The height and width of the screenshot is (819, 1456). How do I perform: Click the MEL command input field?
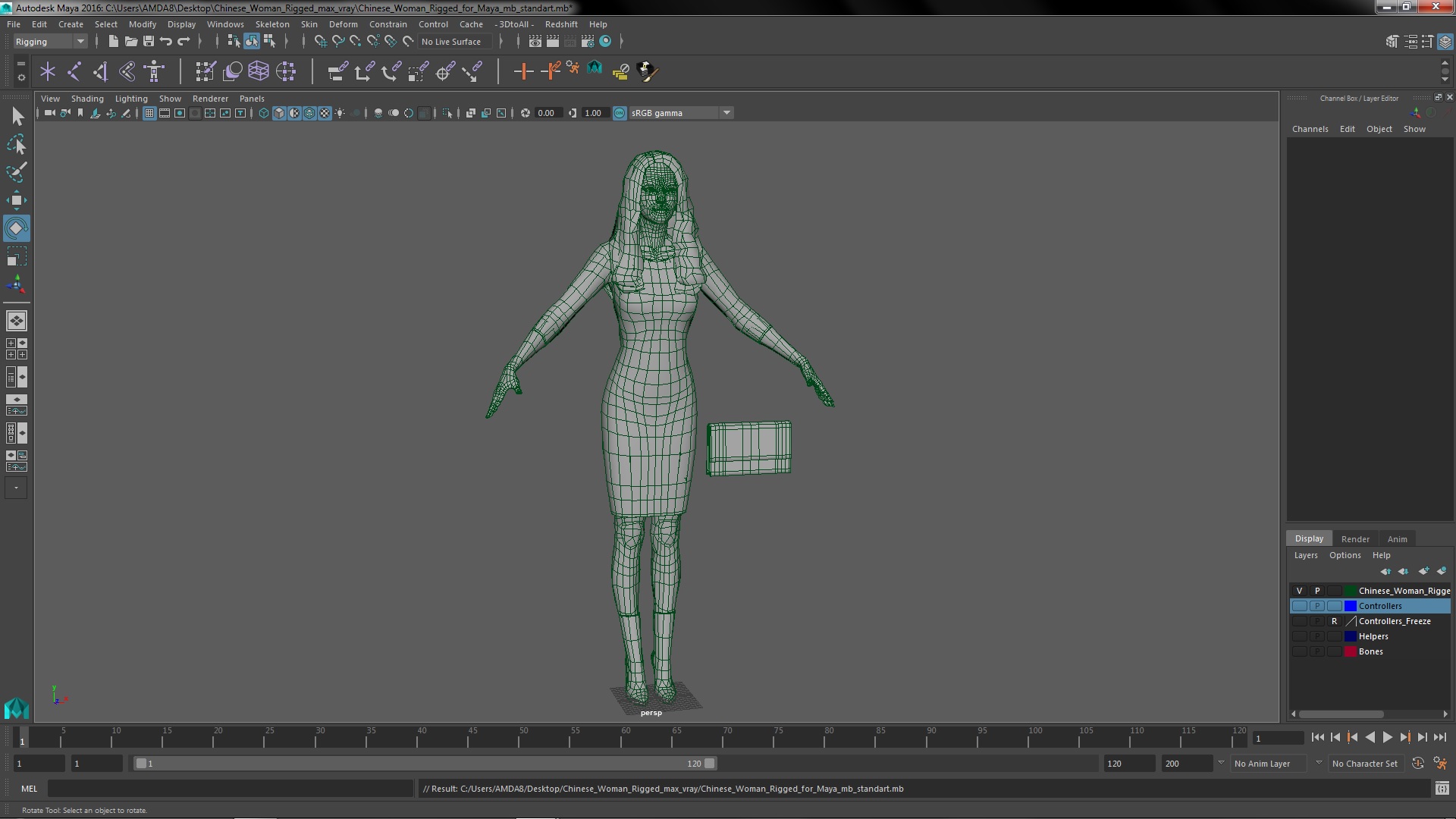click(x=230, y=789)
